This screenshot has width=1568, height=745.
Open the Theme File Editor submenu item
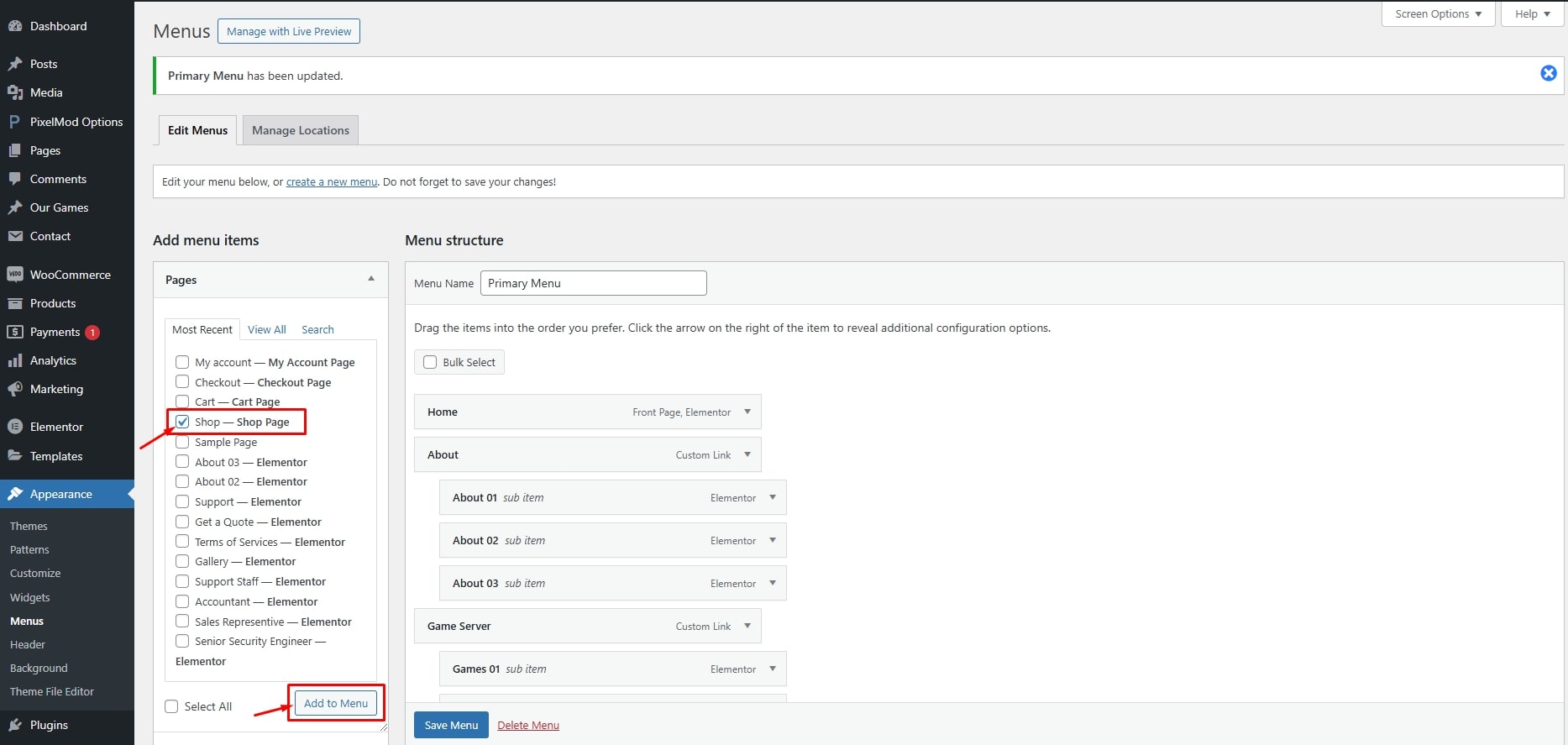[x=52, y=691]
